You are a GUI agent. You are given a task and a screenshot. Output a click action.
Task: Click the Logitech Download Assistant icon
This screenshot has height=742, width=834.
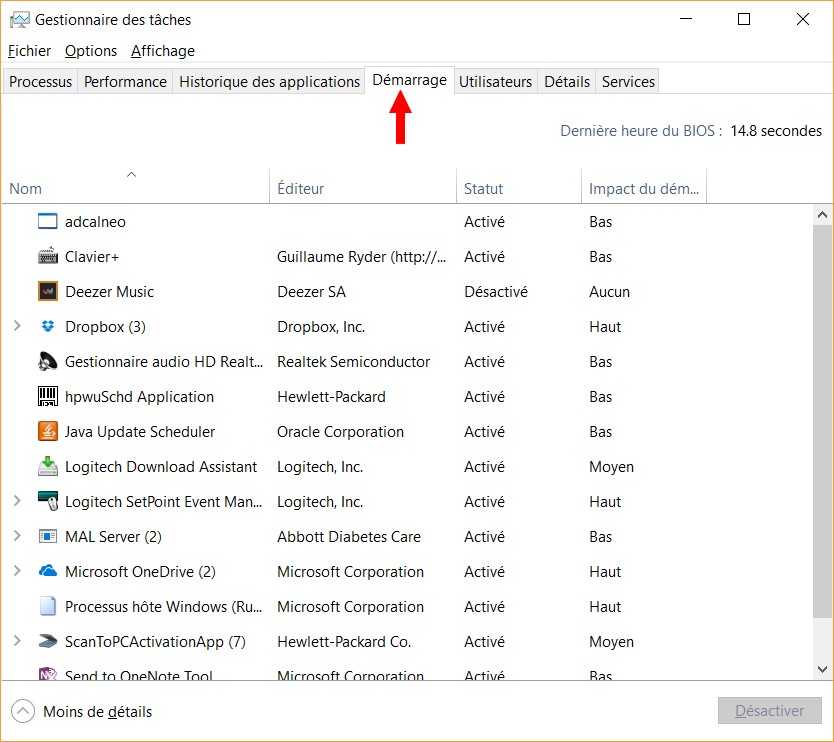(47, 466)
